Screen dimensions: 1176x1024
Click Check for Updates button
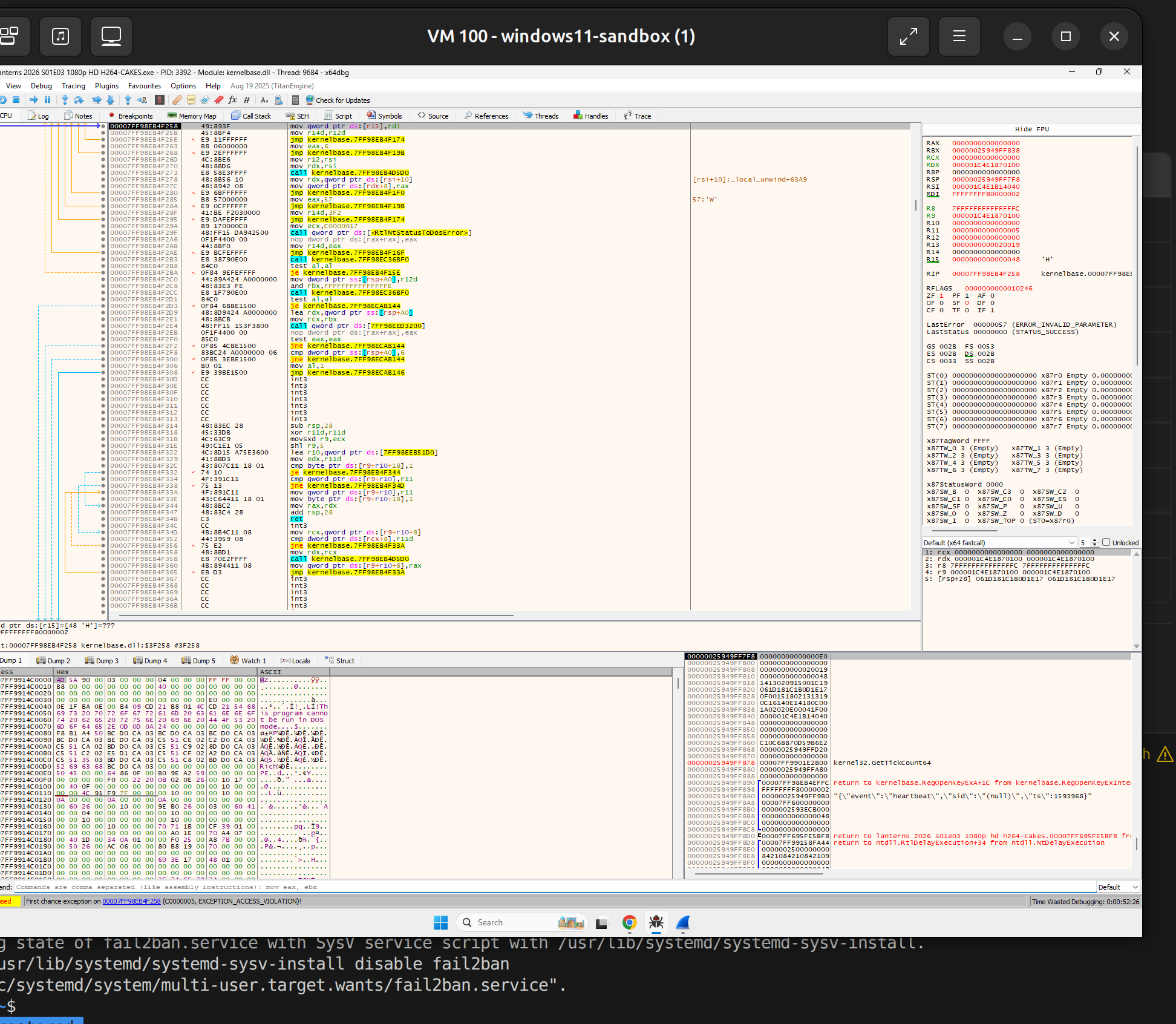(338, 100)
